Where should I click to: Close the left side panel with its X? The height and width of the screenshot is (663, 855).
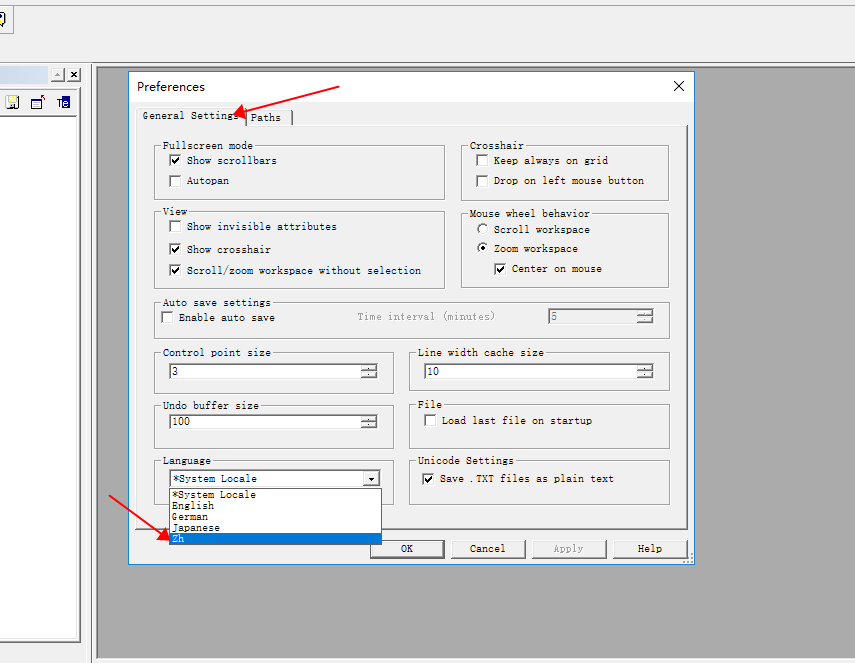[74, 75]
